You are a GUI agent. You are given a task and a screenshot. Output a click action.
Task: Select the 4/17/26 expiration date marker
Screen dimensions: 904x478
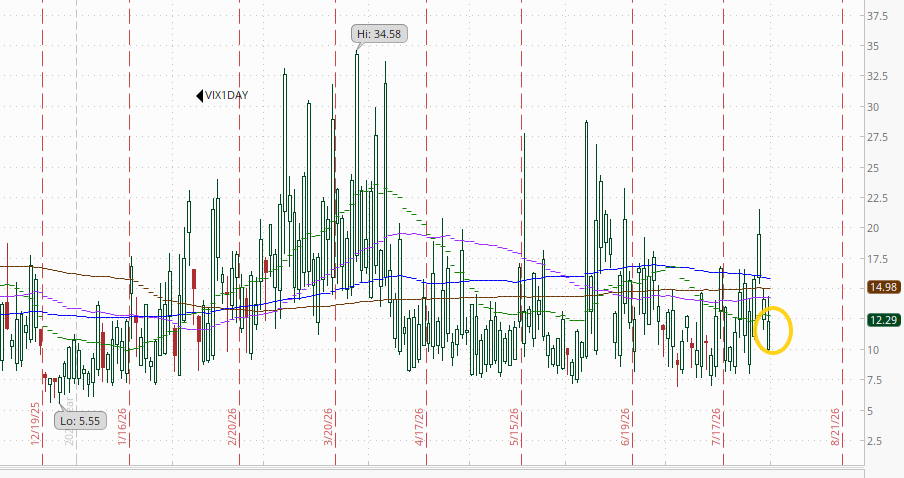click(419, 427)
